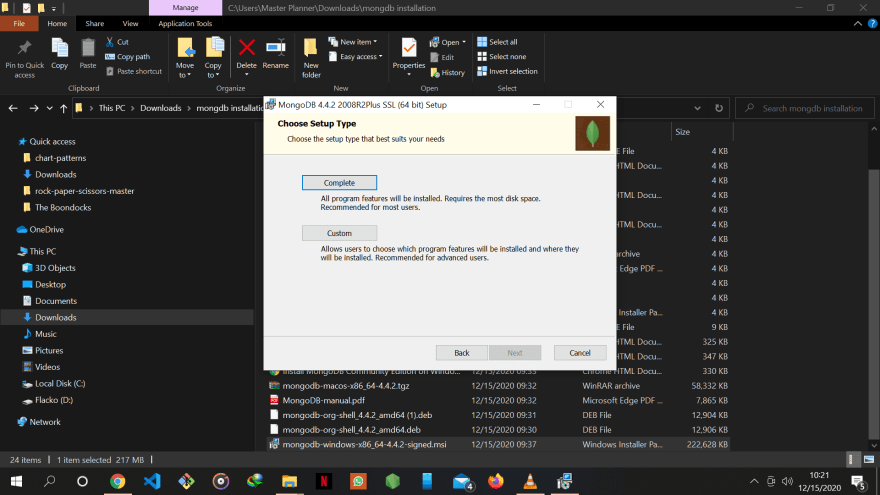880x495 pixels.
Task: Open the Manage contextual tab
Action: (185, 8)
